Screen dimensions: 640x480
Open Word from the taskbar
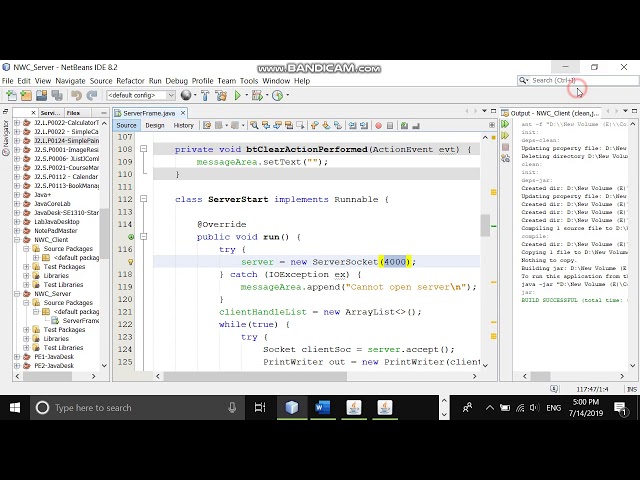click(322, 407)
